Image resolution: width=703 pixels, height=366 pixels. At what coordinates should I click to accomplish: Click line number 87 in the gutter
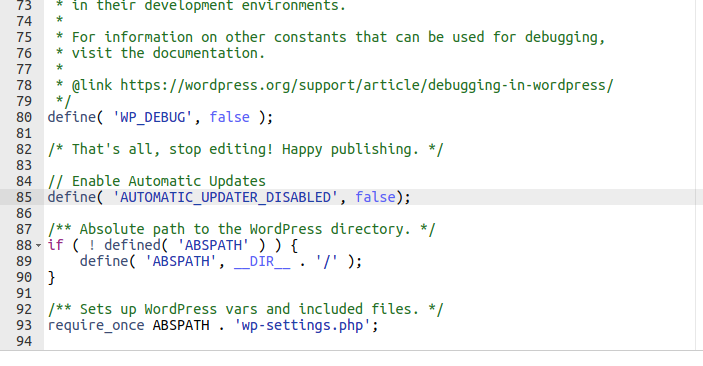tap(24, 230)
